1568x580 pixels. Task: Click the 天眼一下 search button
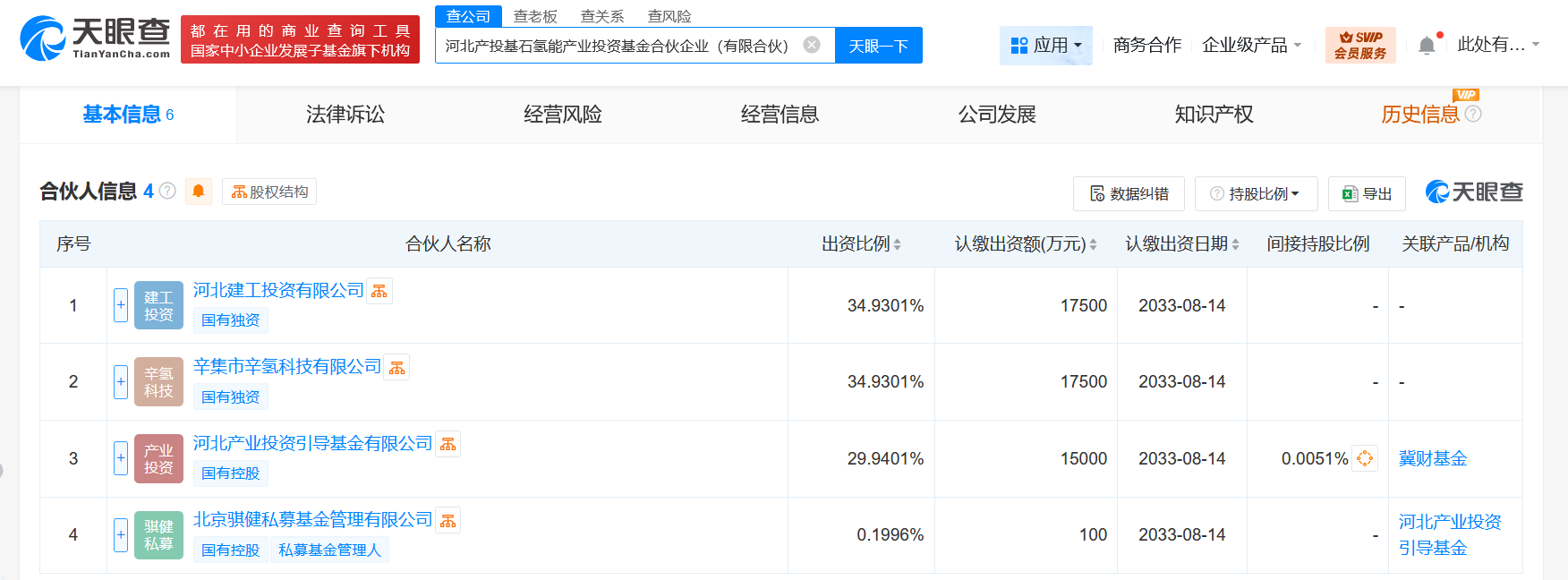point(878,46)
